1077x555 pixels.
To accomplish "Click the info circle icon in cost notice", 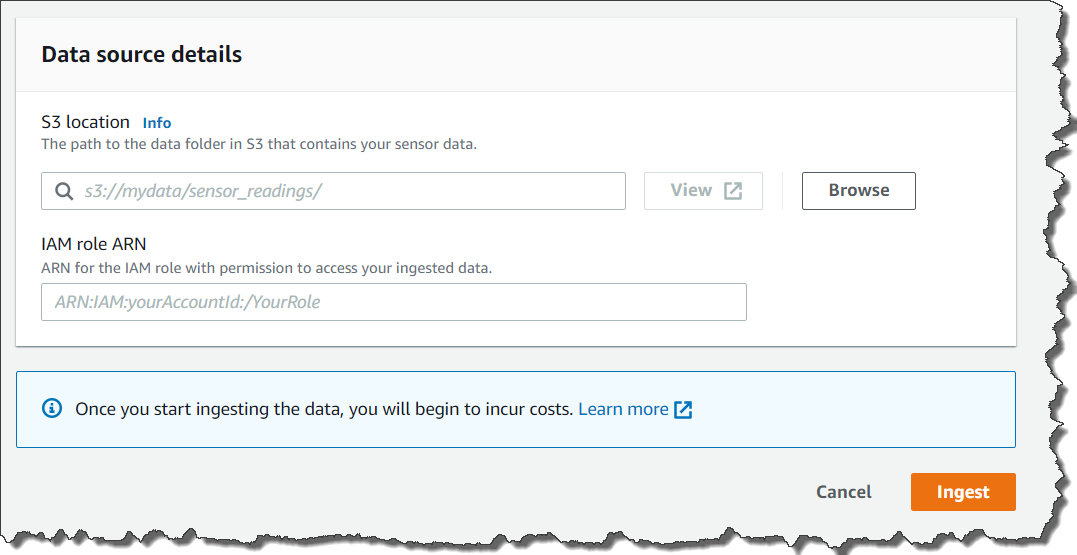I will (51, 409).
